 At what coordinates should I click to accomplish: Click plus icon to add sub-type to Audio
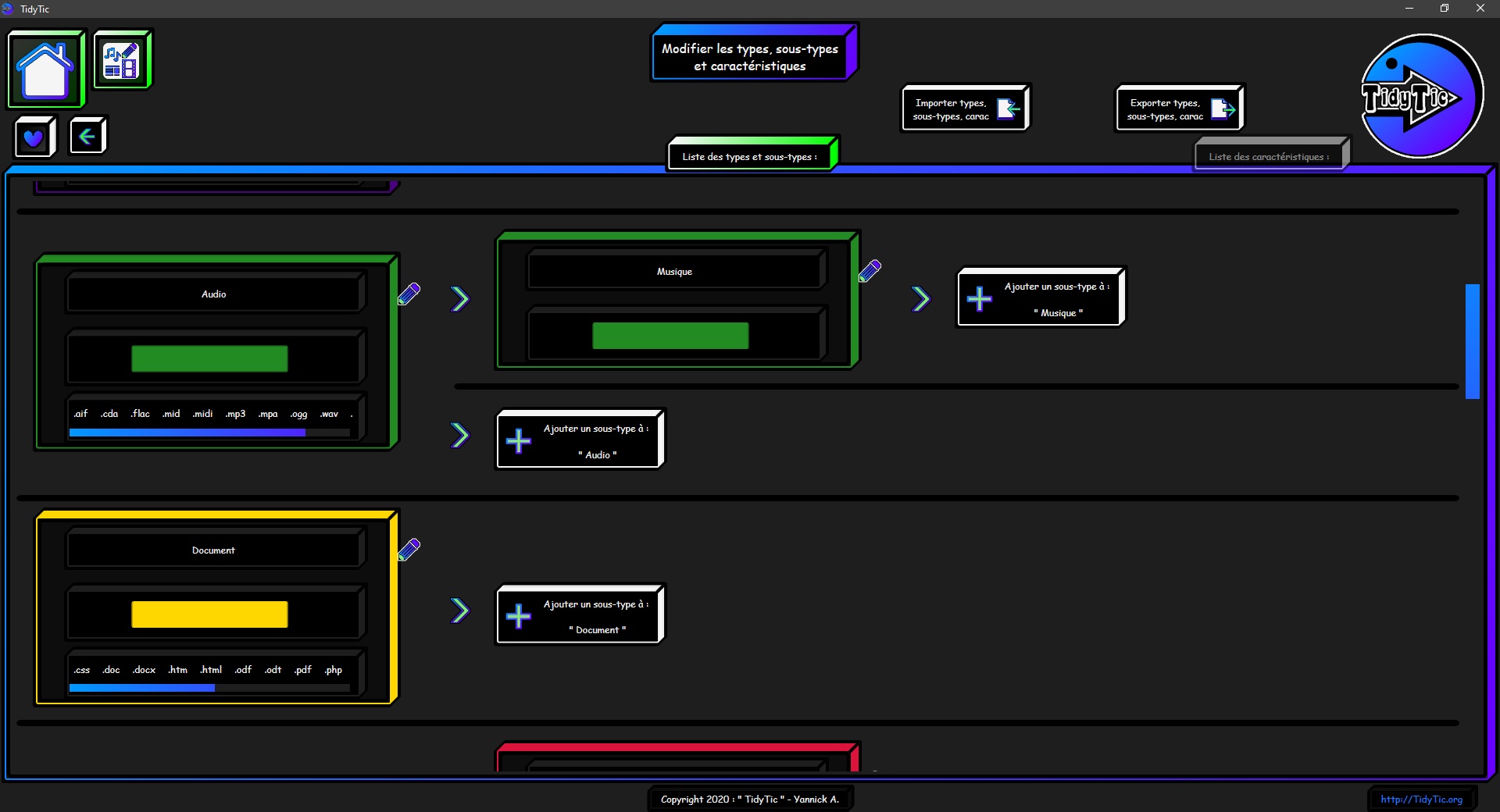point(518,441)
